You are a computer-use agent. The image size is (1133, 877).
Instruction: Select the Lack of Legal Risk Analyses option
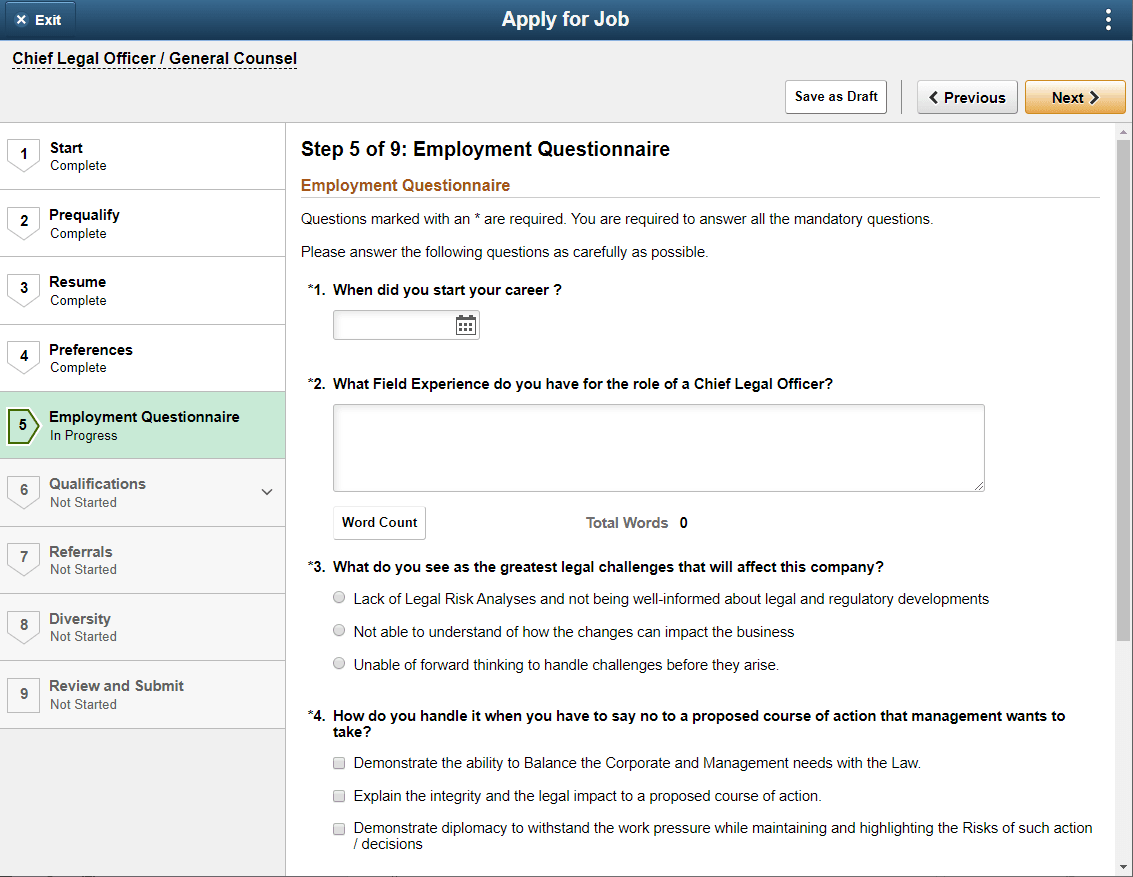339,597
